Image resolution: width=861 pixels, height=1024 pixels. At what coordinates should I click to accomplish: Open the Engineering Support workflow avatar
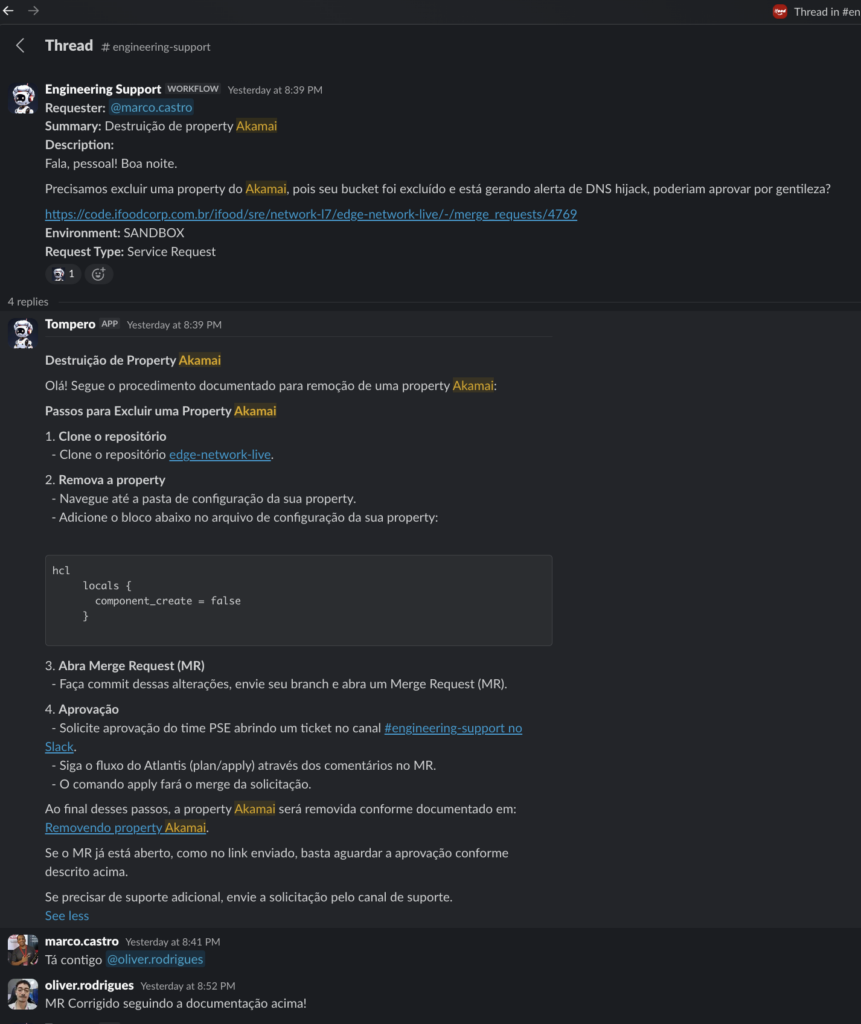(x=23, y=99)
